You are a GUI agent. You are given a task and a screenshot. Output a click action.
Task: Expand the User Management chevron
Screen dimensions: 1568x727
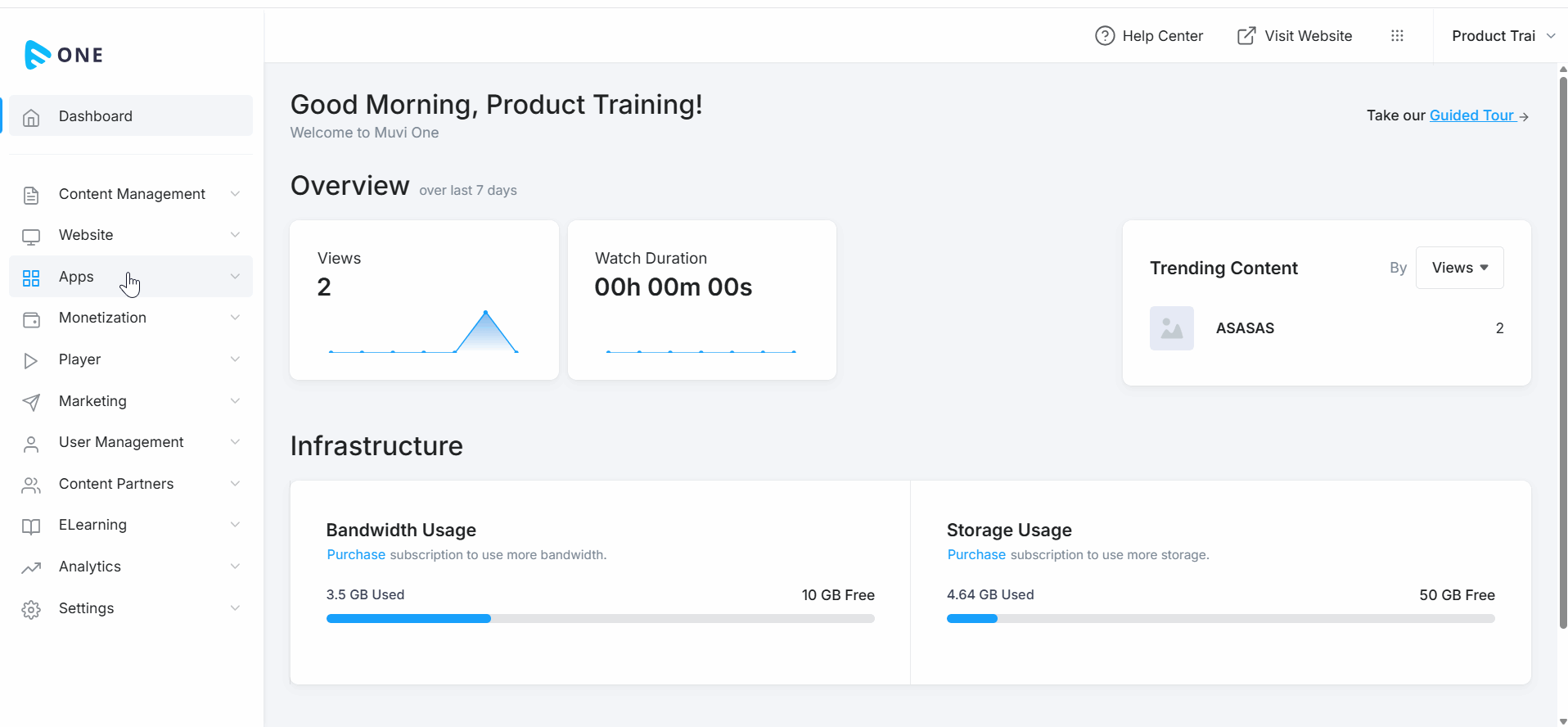pyautogui.click(x=235, y=442)
